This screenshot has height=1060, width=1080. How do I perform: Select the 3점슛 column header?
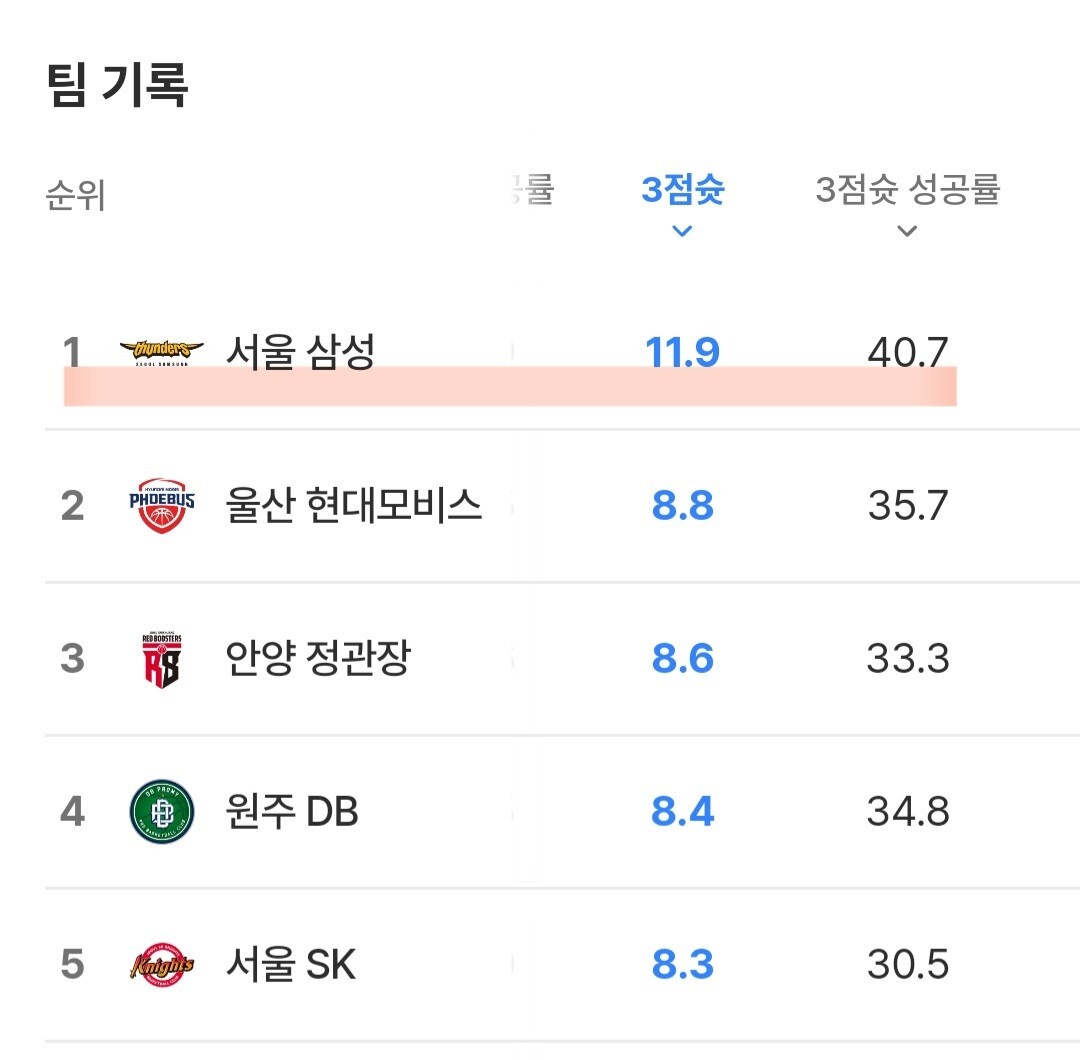point(683,189)
